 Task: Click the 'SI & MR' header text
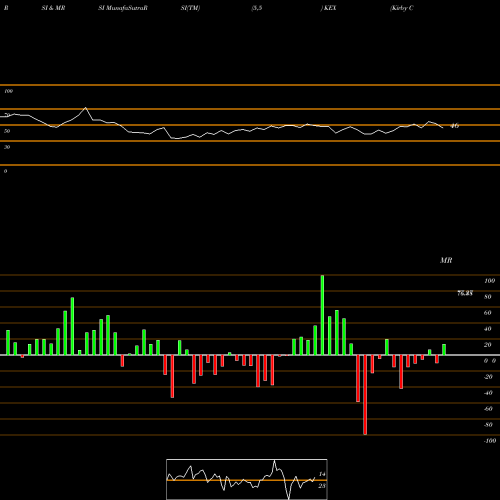coord(53,8)
